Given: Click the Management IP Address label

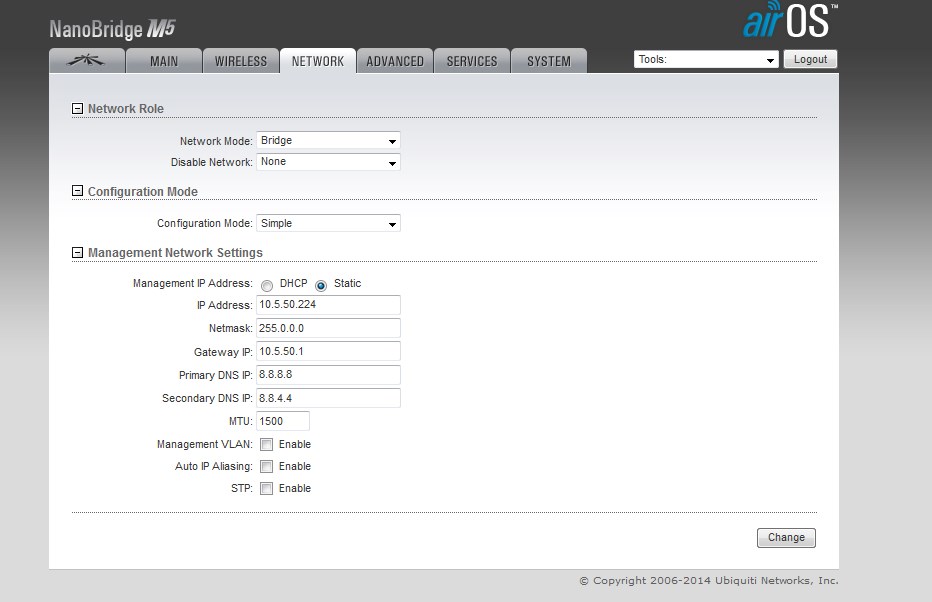Looking at the screenshot, I should coord(193,283).
